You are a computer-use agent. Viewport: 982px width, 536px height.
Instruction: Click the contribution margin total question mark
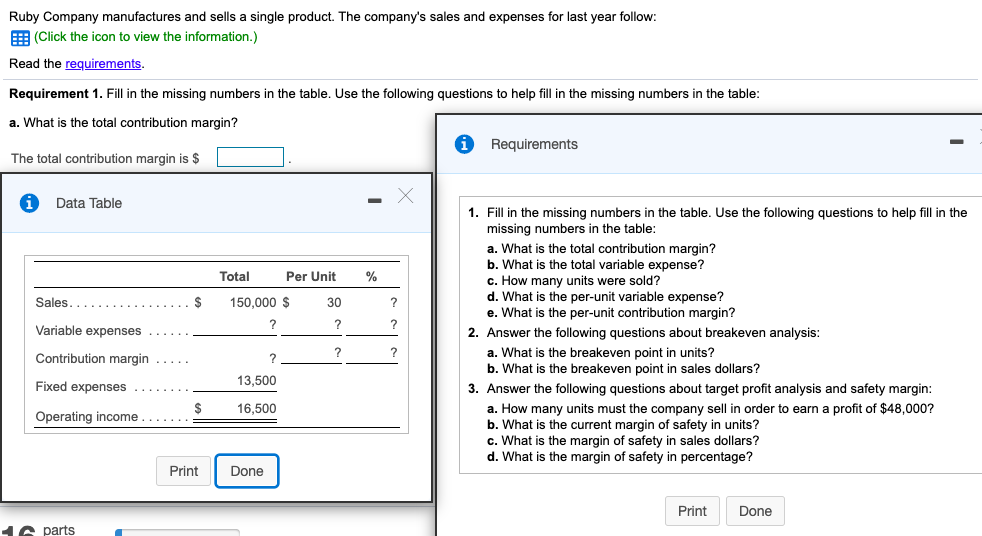tap(272, 358)
